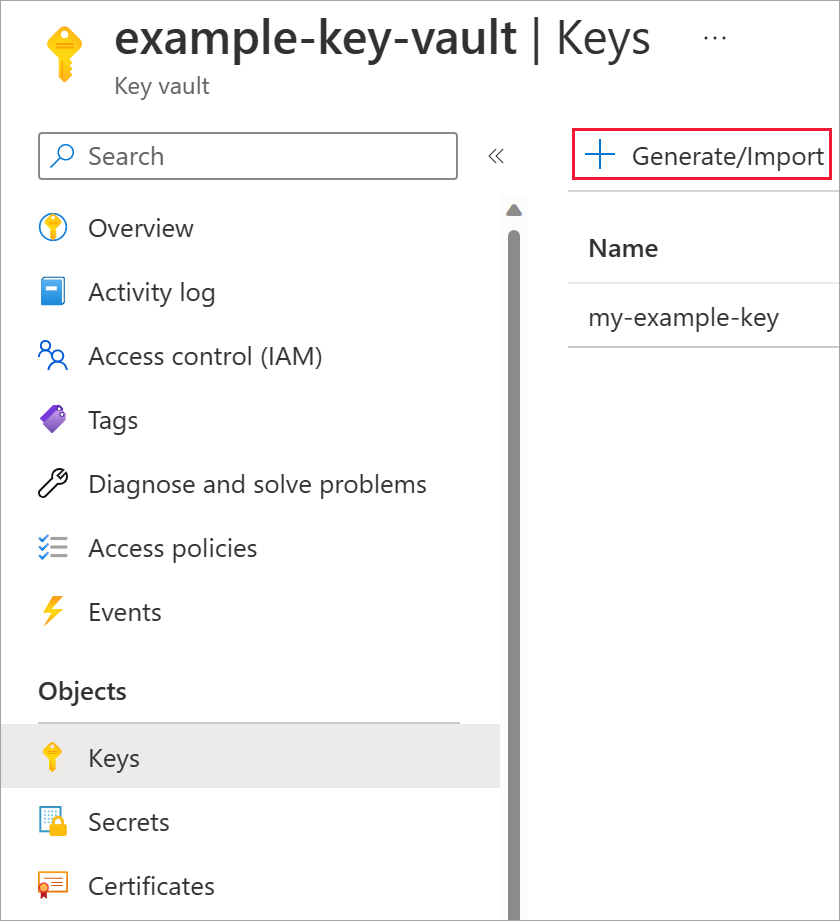This screenshot has width=840, height=921.
Task: Click the Diagnose wrench icon
Action: (53, 484)
